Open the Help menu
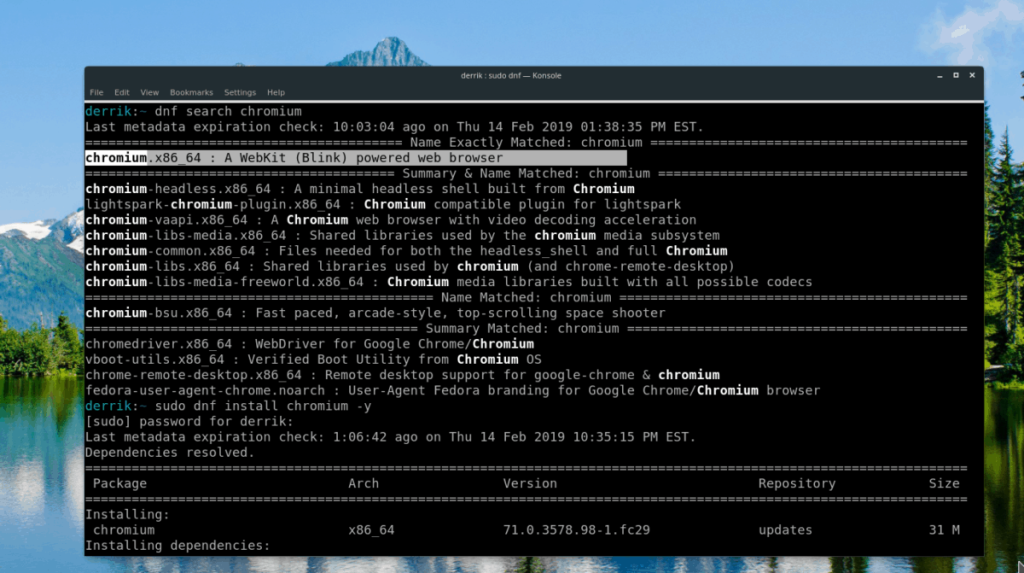 click(x=276, y=93)
